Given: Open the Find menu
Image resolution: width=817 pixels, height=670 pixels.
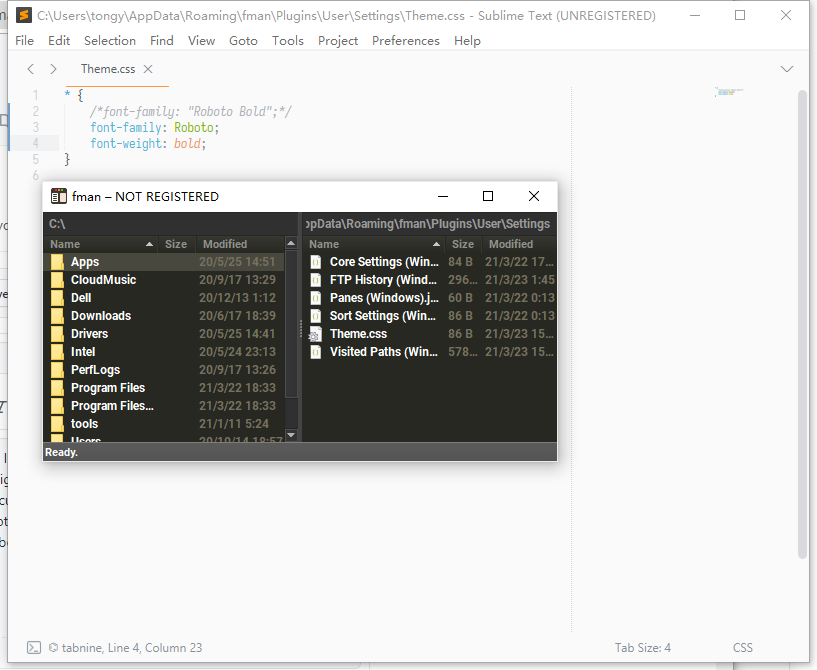Looking at the screenshot, I should [162, 41].
